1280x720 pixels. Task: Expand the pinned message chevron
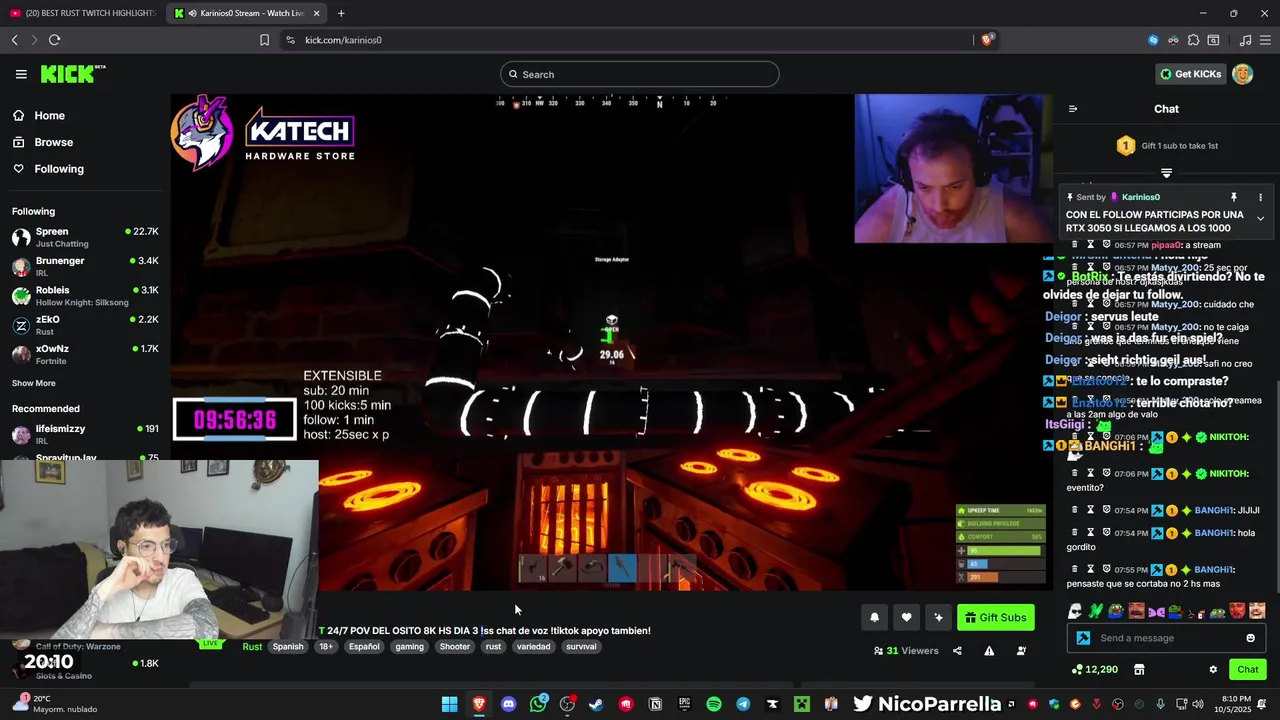pyautogui.click(x=1260, y=219)
